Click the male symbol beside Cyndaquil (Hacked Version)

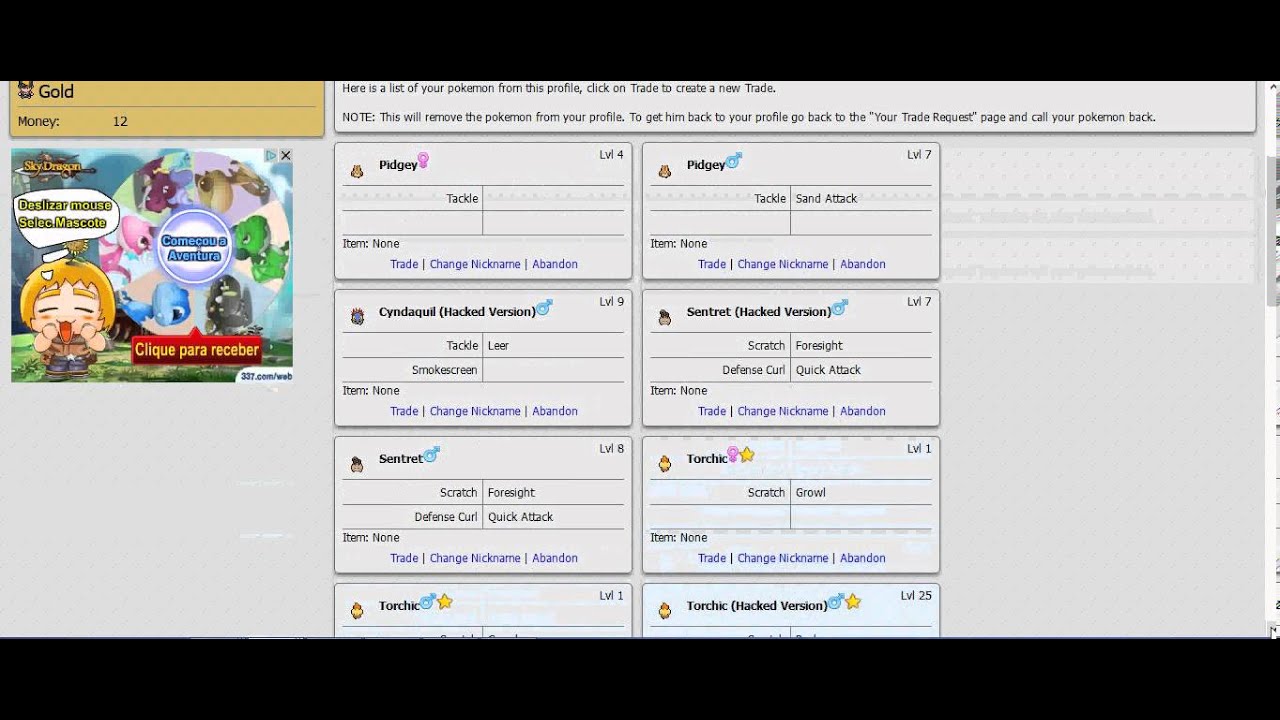click(x=544, y=307)
